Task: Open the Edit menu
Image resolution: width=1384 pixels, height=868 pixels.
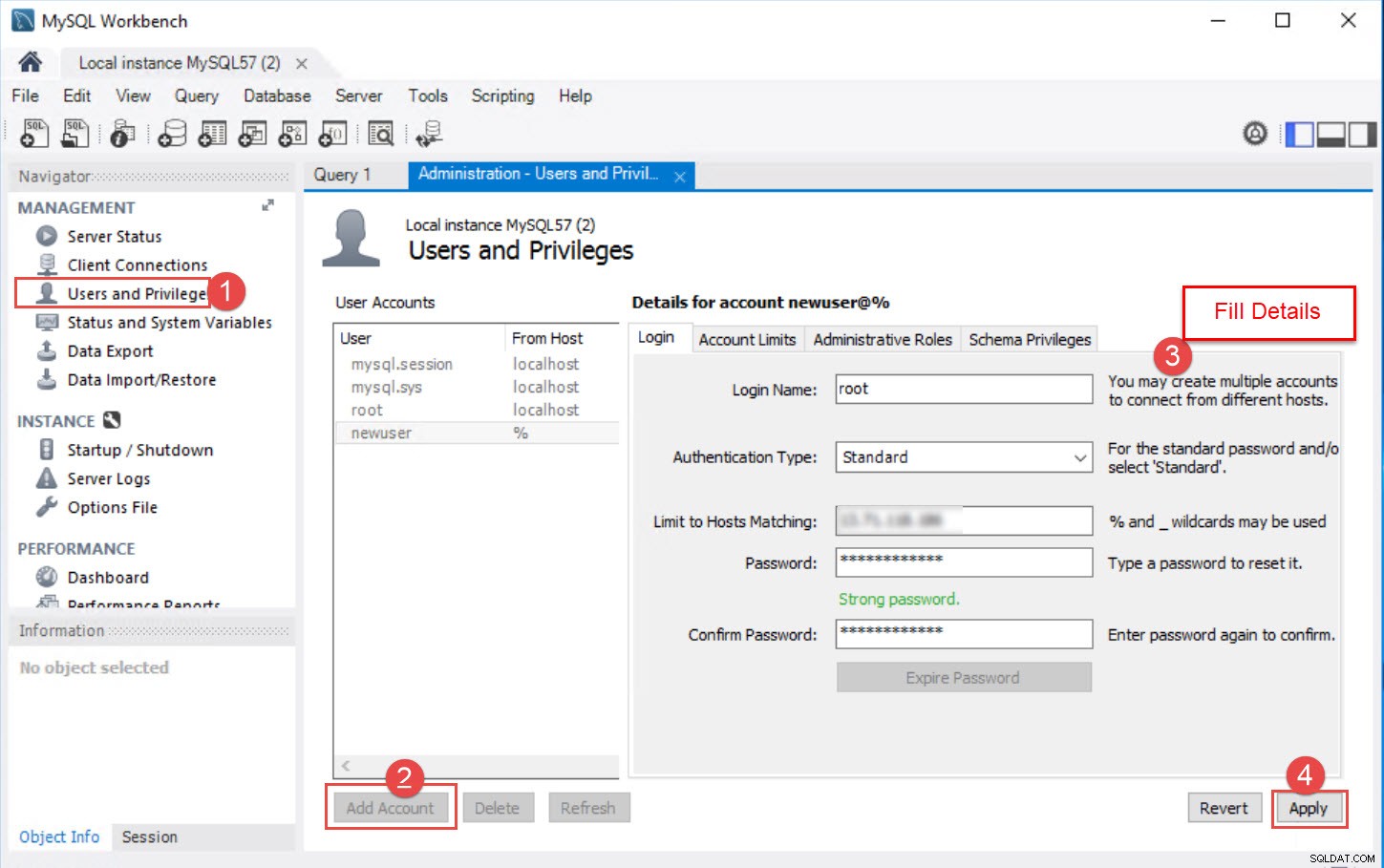Action: (76, 95)
